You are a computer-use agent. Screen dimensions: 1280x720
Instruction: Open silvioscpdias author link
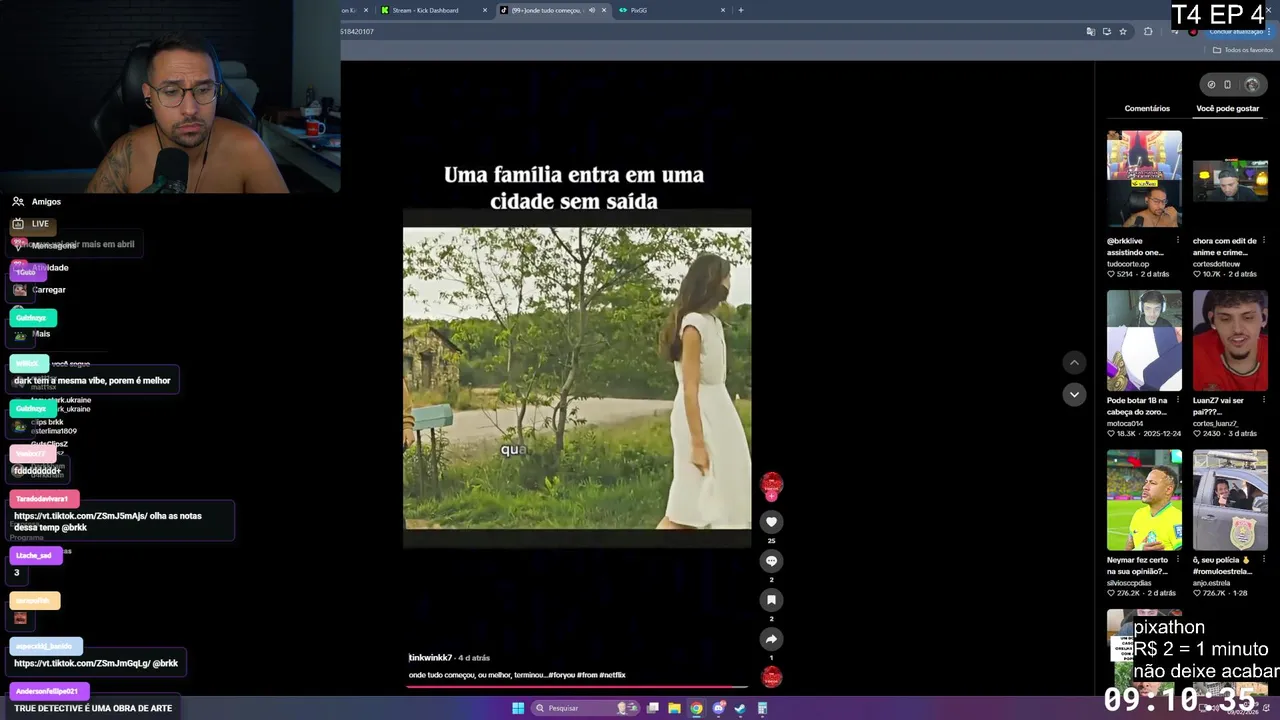pyautogui.click(x=1129, y=583)
